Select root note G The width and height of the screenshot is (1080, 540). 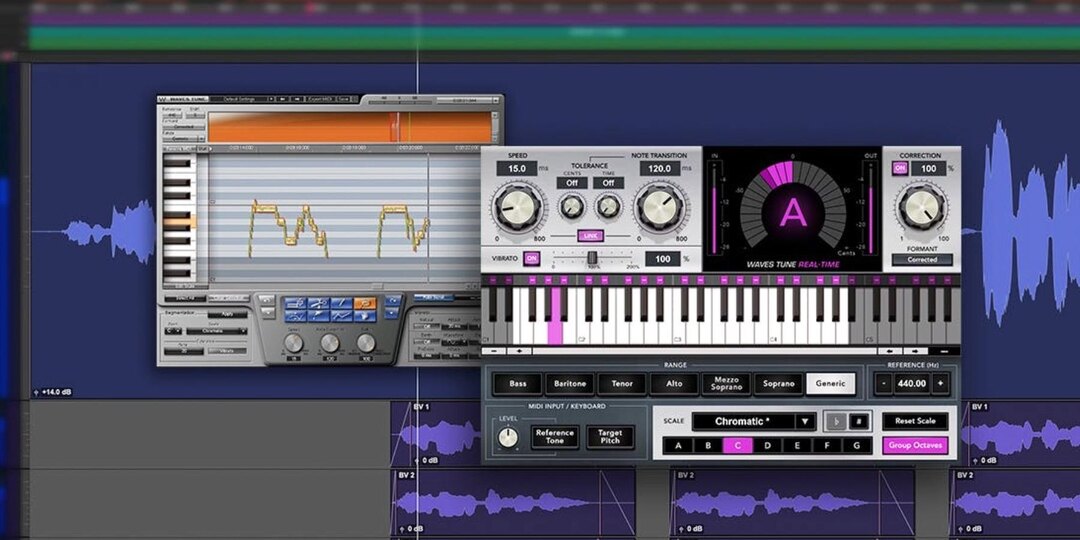click(857, 446)
